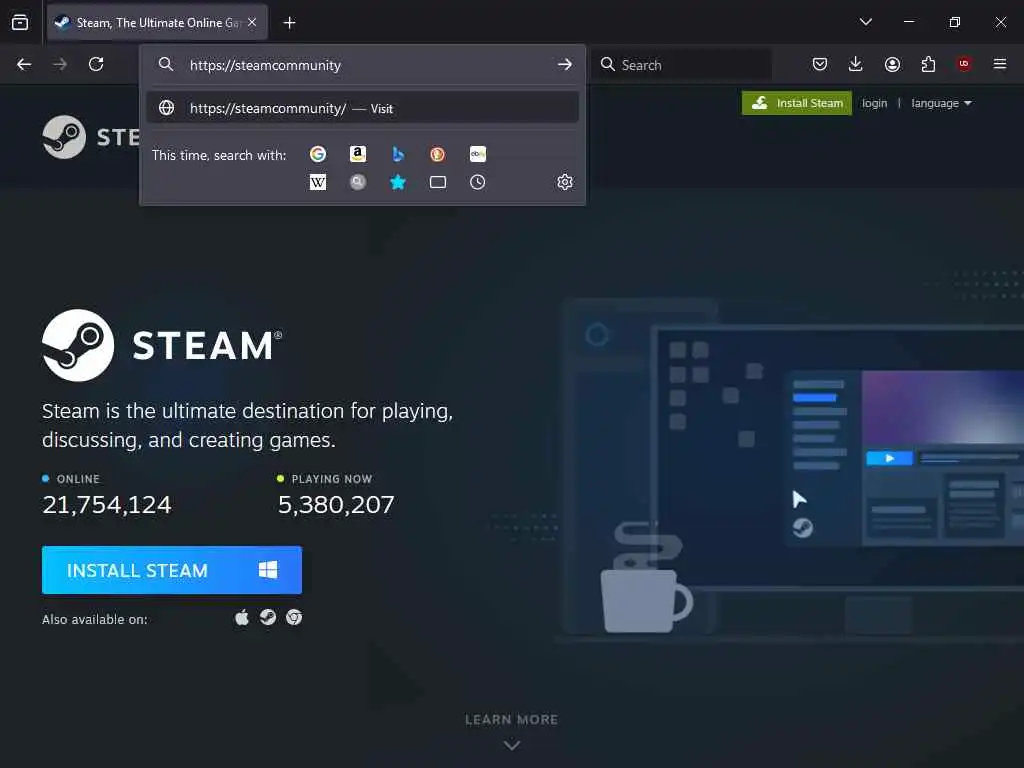Image resolution: width=1024 pixels, height=768 pixels.
Task: Search in history via clock icon
Action: tap(478, 182)
